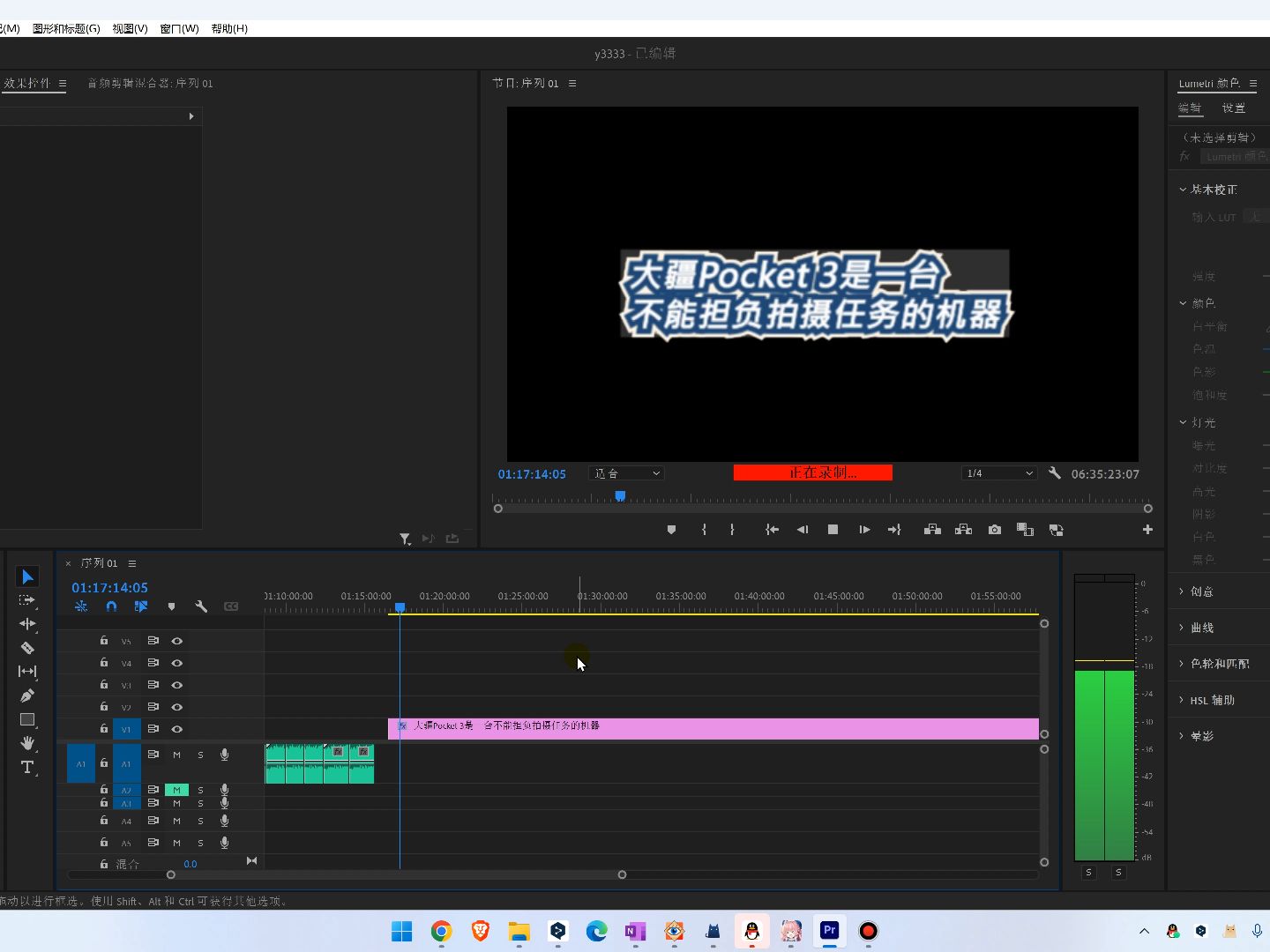This screenshot has height=952, width=1270.
Task: Toggle lock on track V2
Action: point(104,707)
